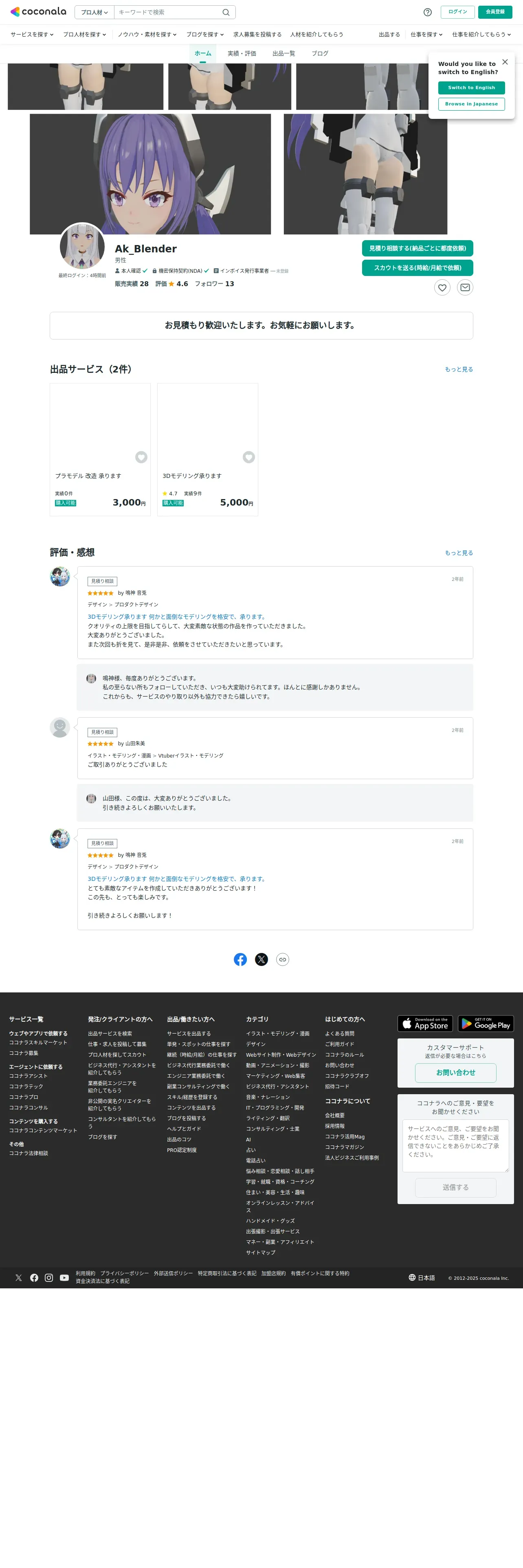Favorite the プラモデル 改造 service card
This screenshot has height=1568, width=523.
tap(141, 457)
